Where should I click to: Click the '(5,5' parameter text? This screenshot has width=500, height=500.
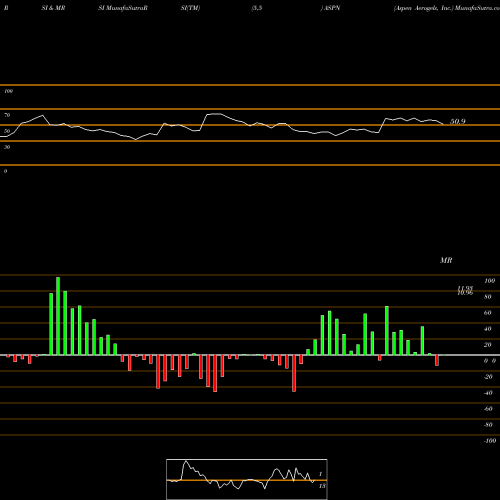tap(257, 8)
